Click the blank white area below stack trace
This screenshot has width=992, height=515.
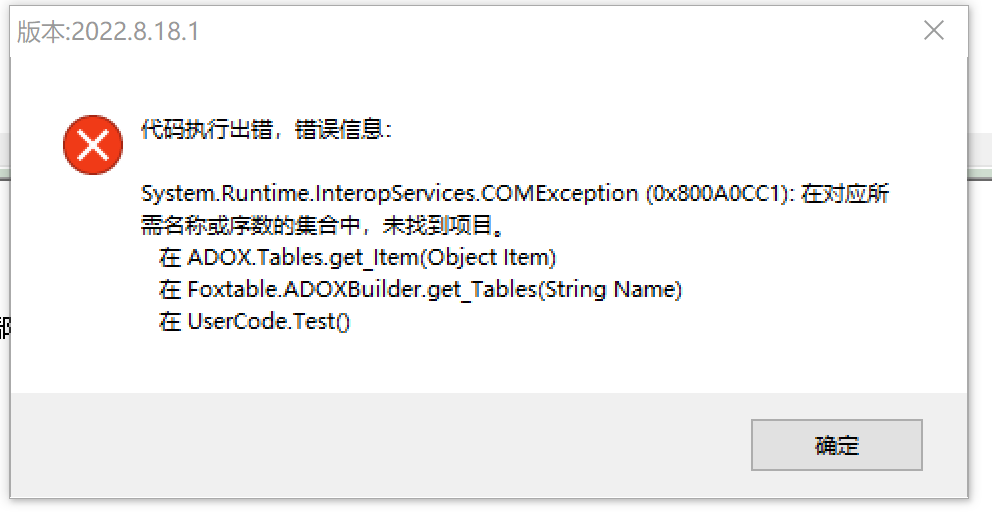click(488, 364)
